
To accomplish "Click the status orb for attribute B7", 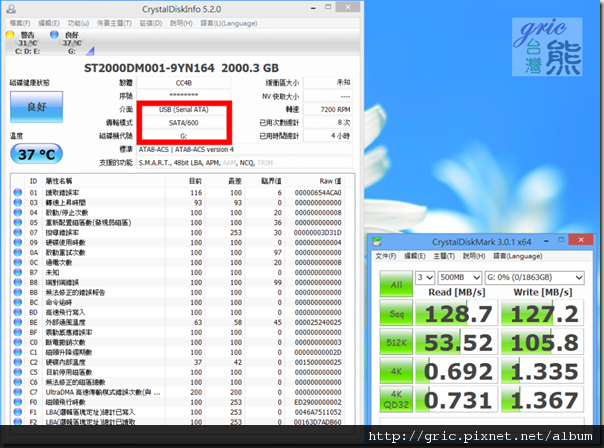I will pos(18,272).
